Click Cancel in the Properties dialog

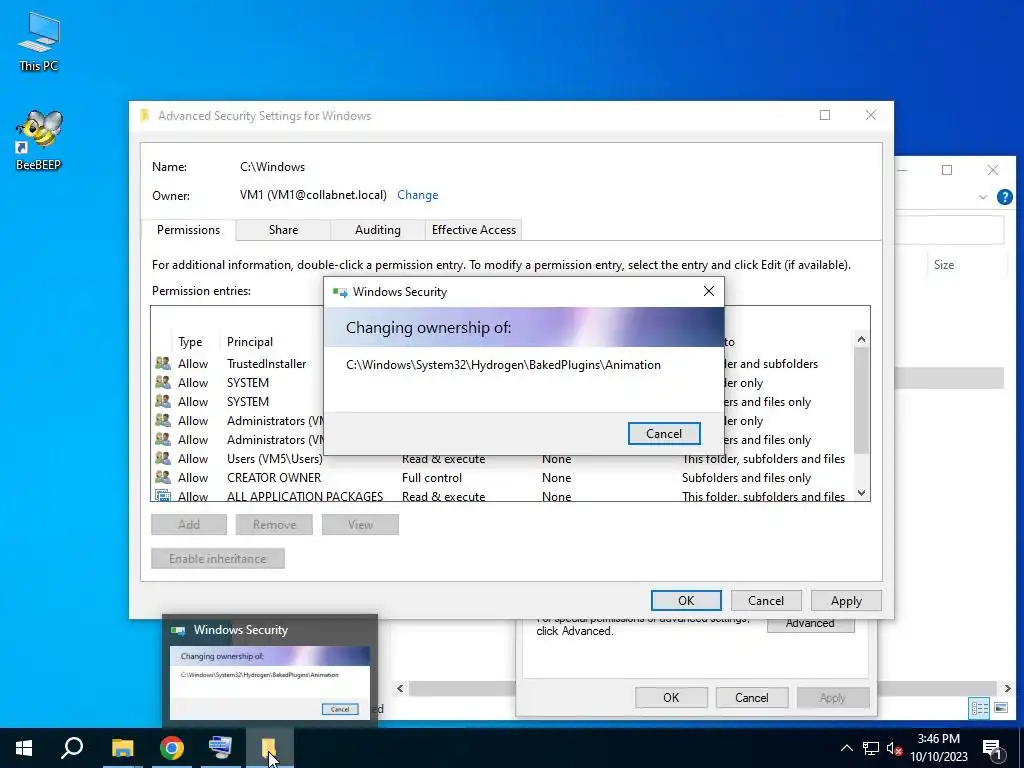click(752, 697)
